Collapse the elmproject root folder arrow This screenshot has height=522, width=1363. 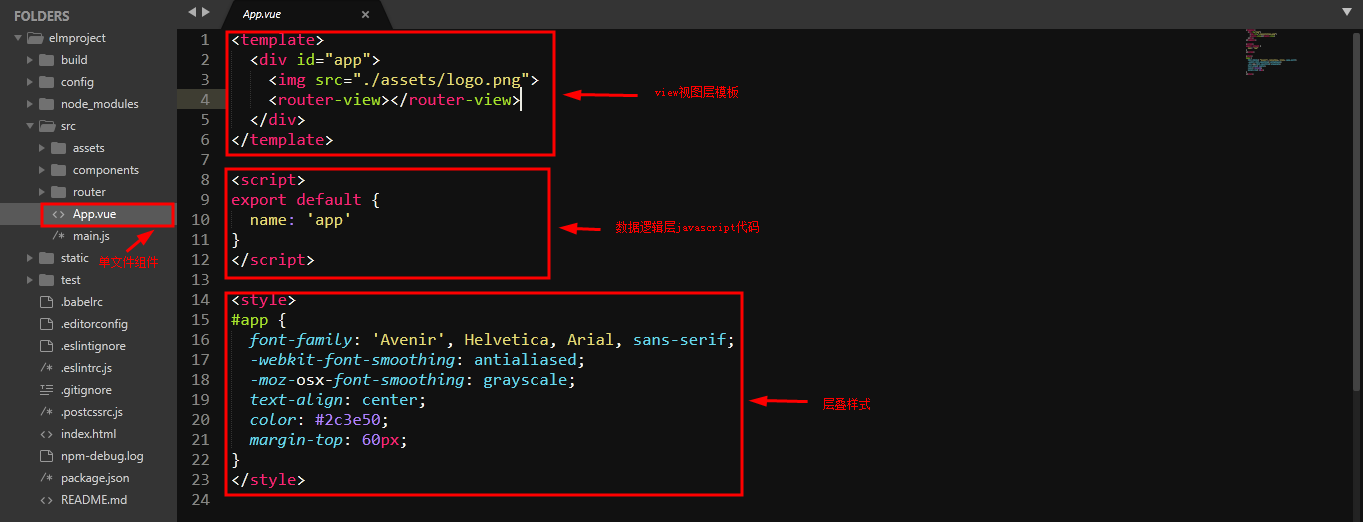(18, 38)
